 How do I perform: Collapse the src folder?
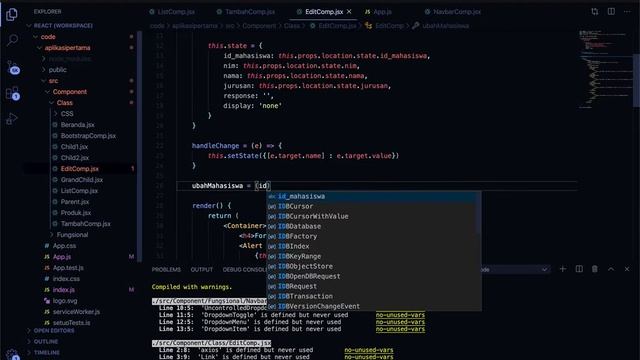point(53,81)
